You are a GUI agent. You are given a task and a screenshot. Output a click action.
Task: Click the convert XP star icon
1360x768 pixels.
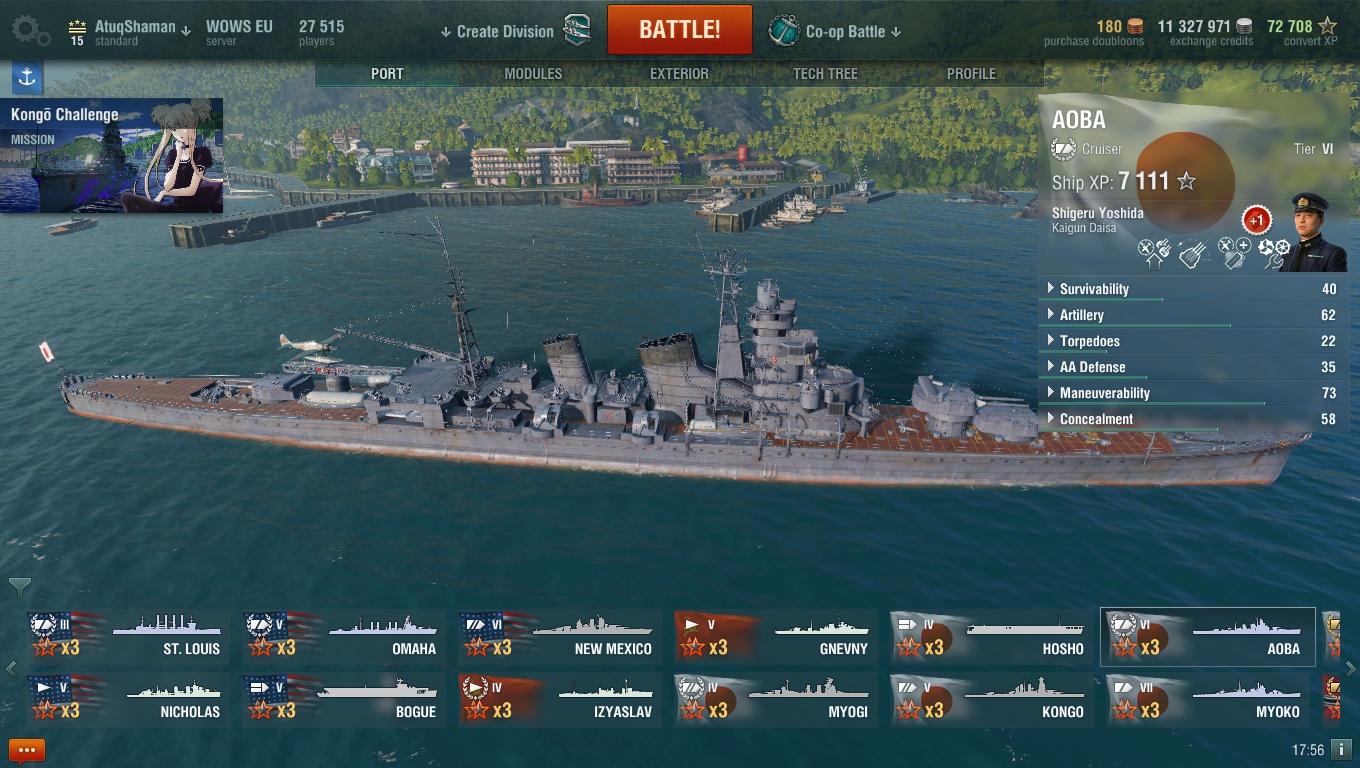[1327, 26]
